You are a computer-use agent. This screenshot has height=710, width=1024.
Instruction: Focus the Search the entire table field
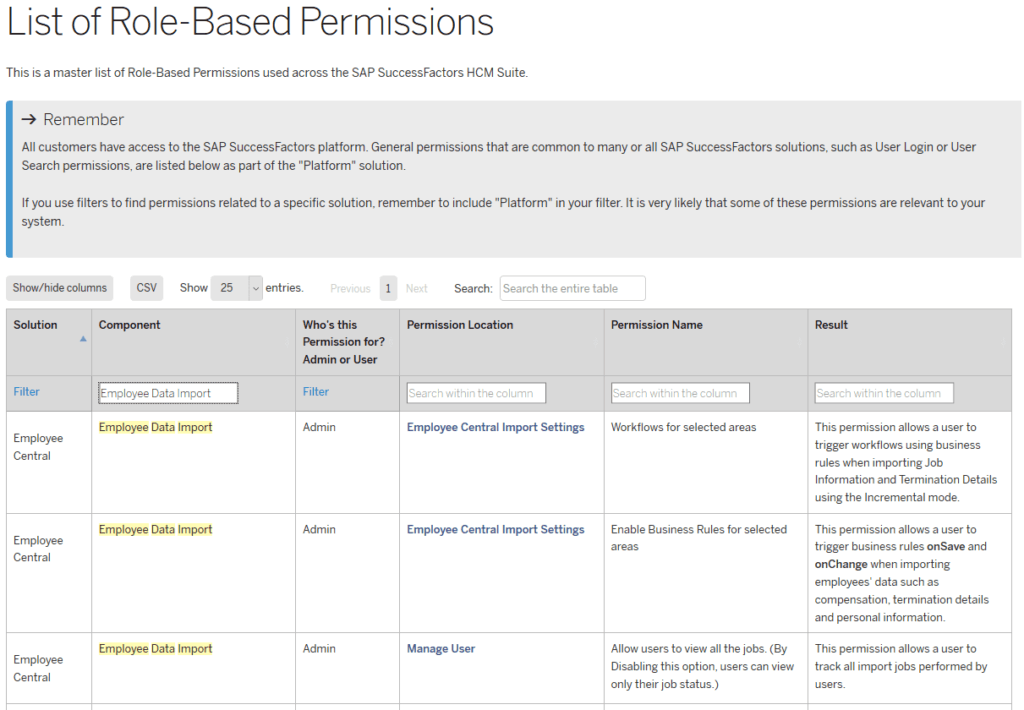[572, 288]
